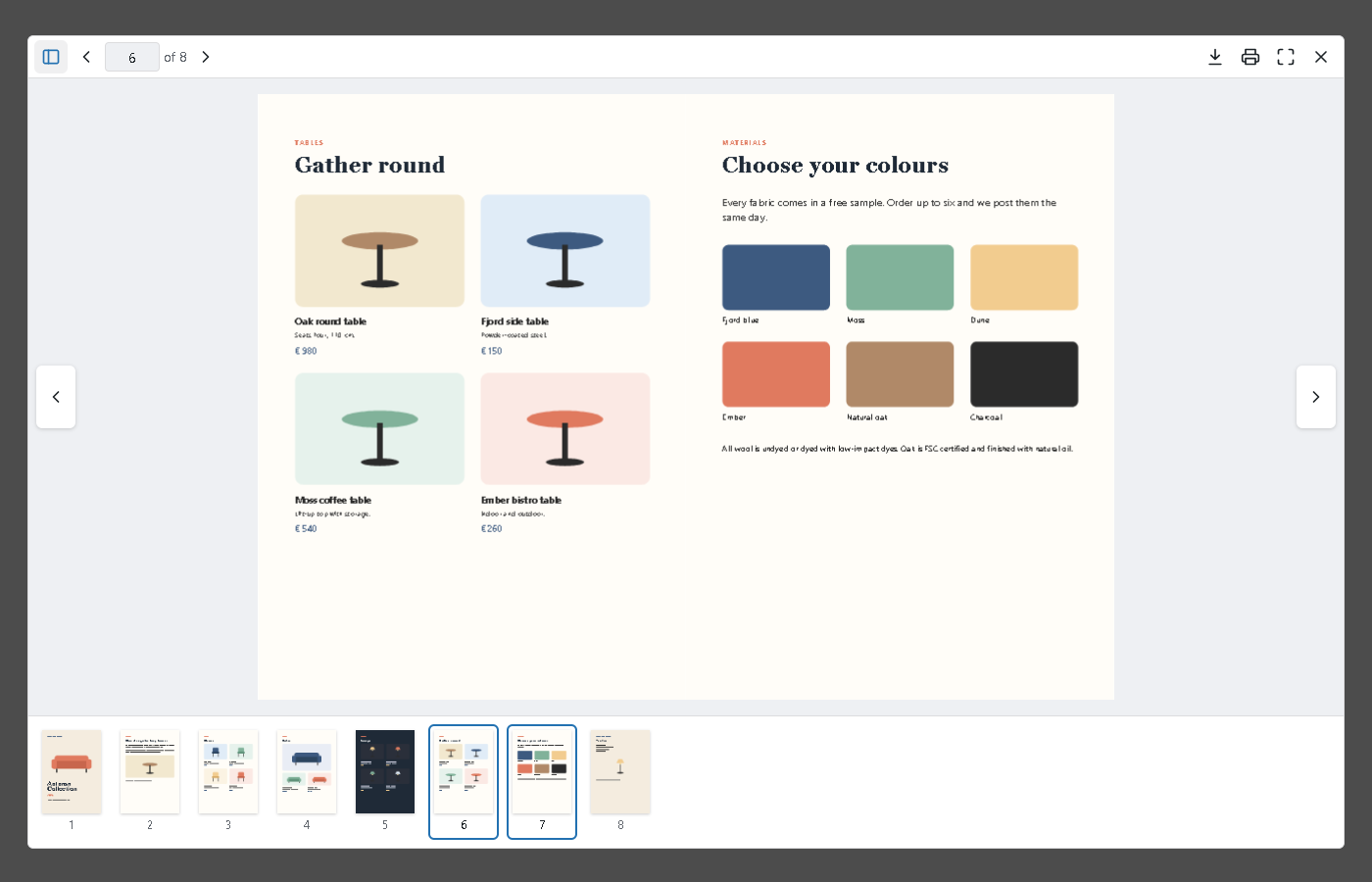Show previous spread with left side arrow

[x=56, y=397]
